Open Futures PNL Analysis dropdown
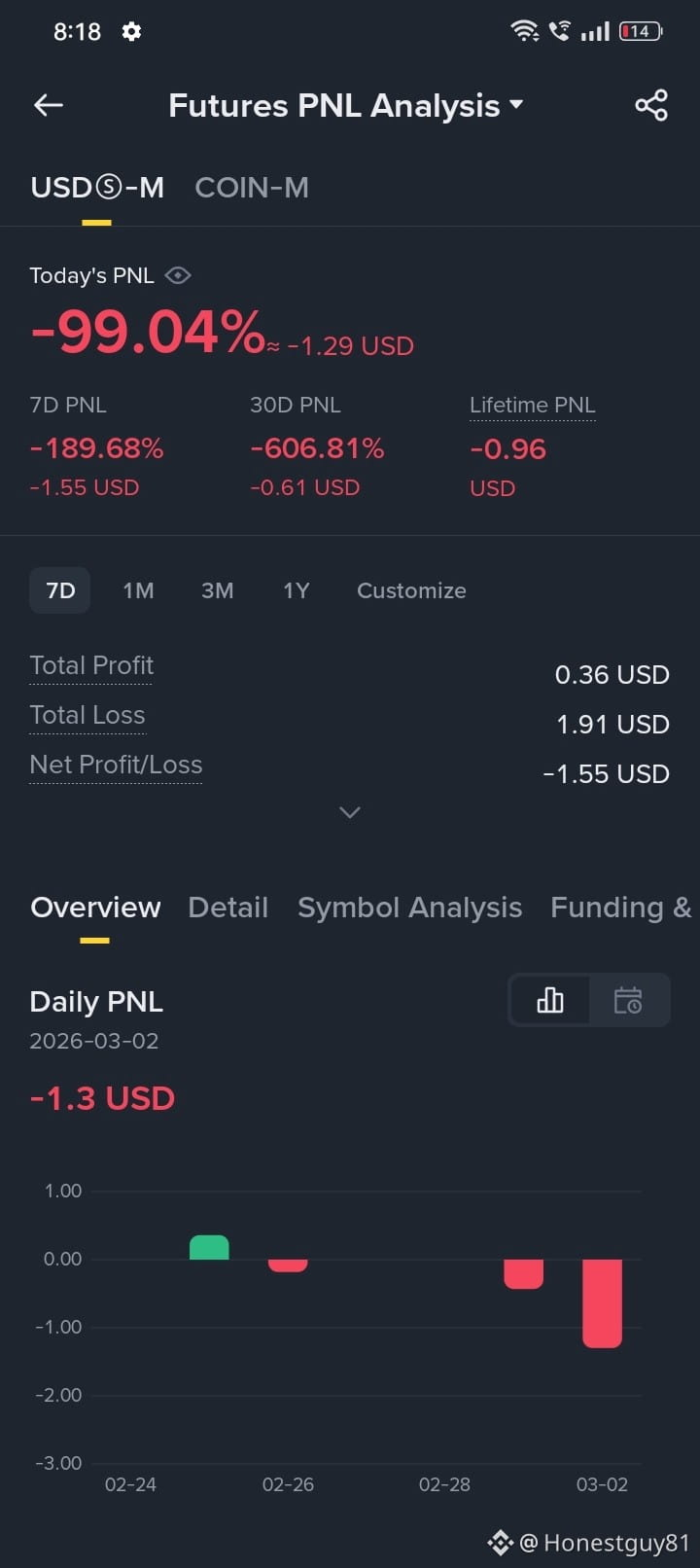 (x=345, y=105)
